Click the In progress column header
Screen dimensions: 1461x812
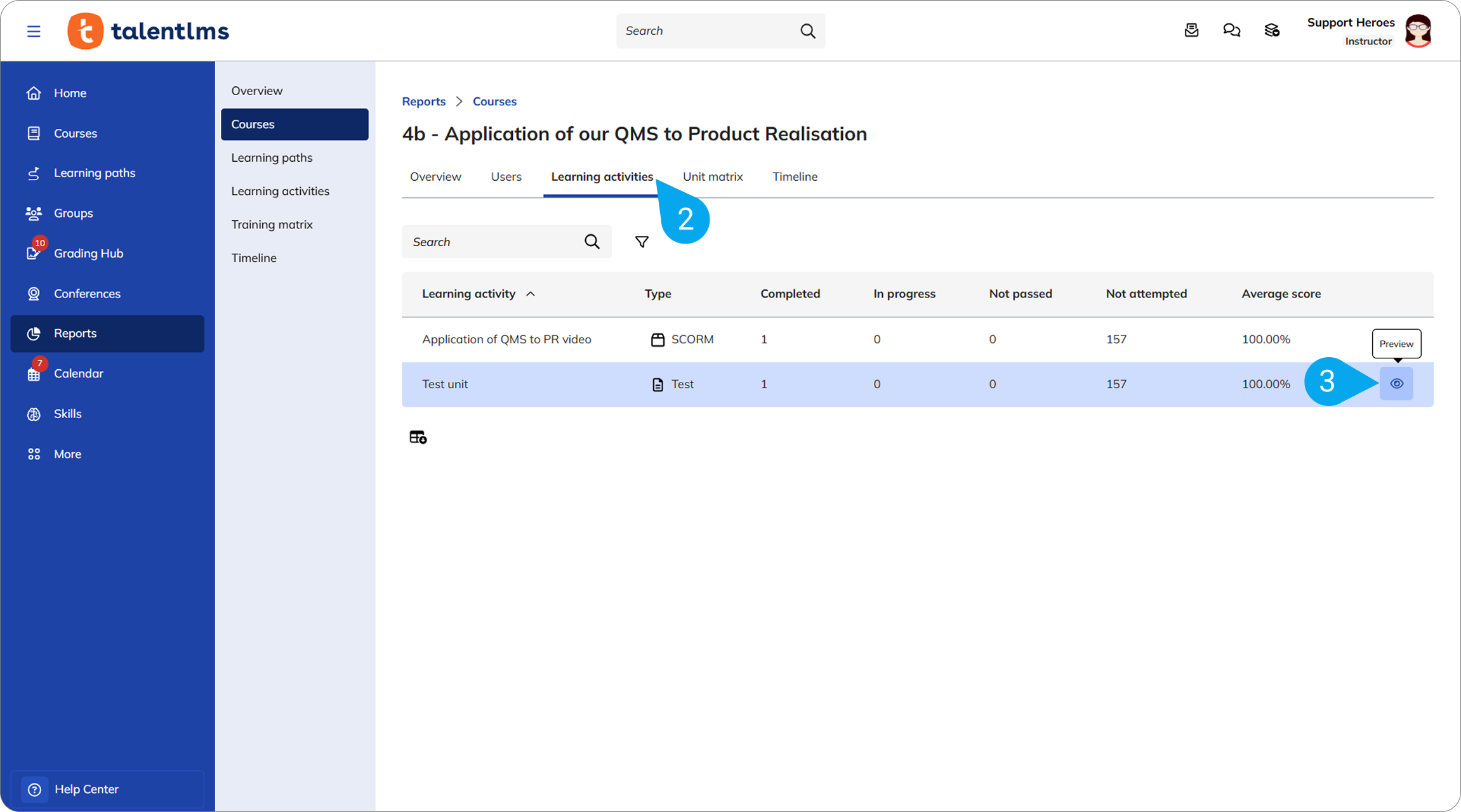(x=904, y=294)
